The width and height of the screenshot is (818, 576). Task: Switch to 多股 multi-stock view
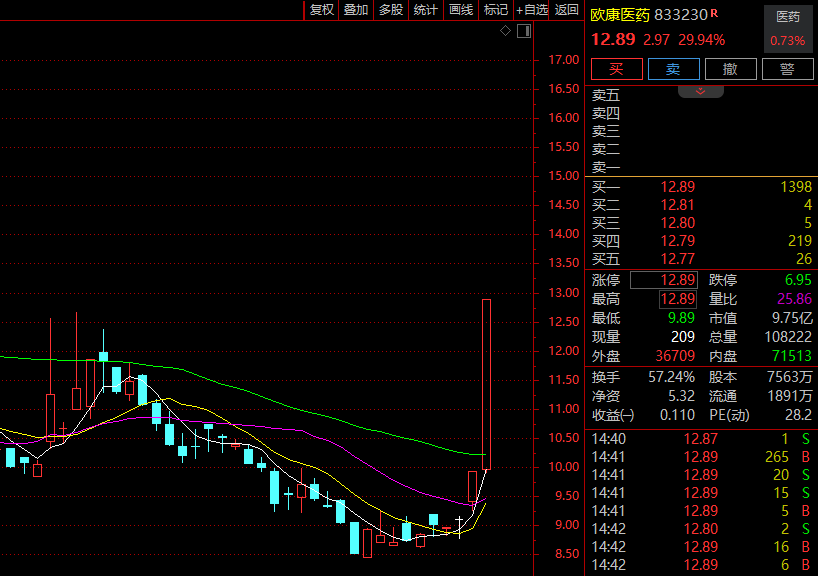pos(390,10)
